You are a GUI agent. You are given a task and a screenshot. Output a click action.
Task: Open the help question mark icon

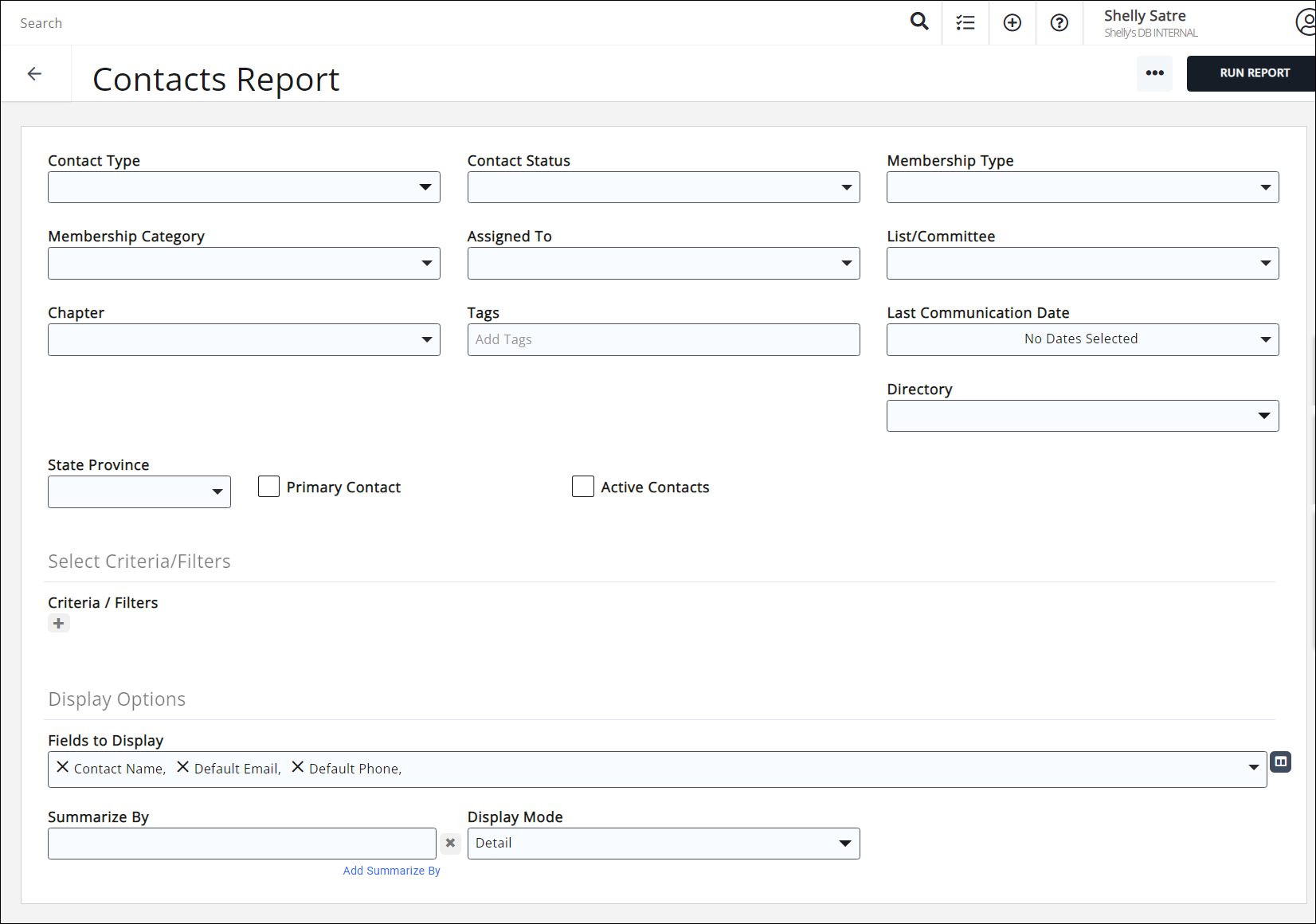(1059, 22)
